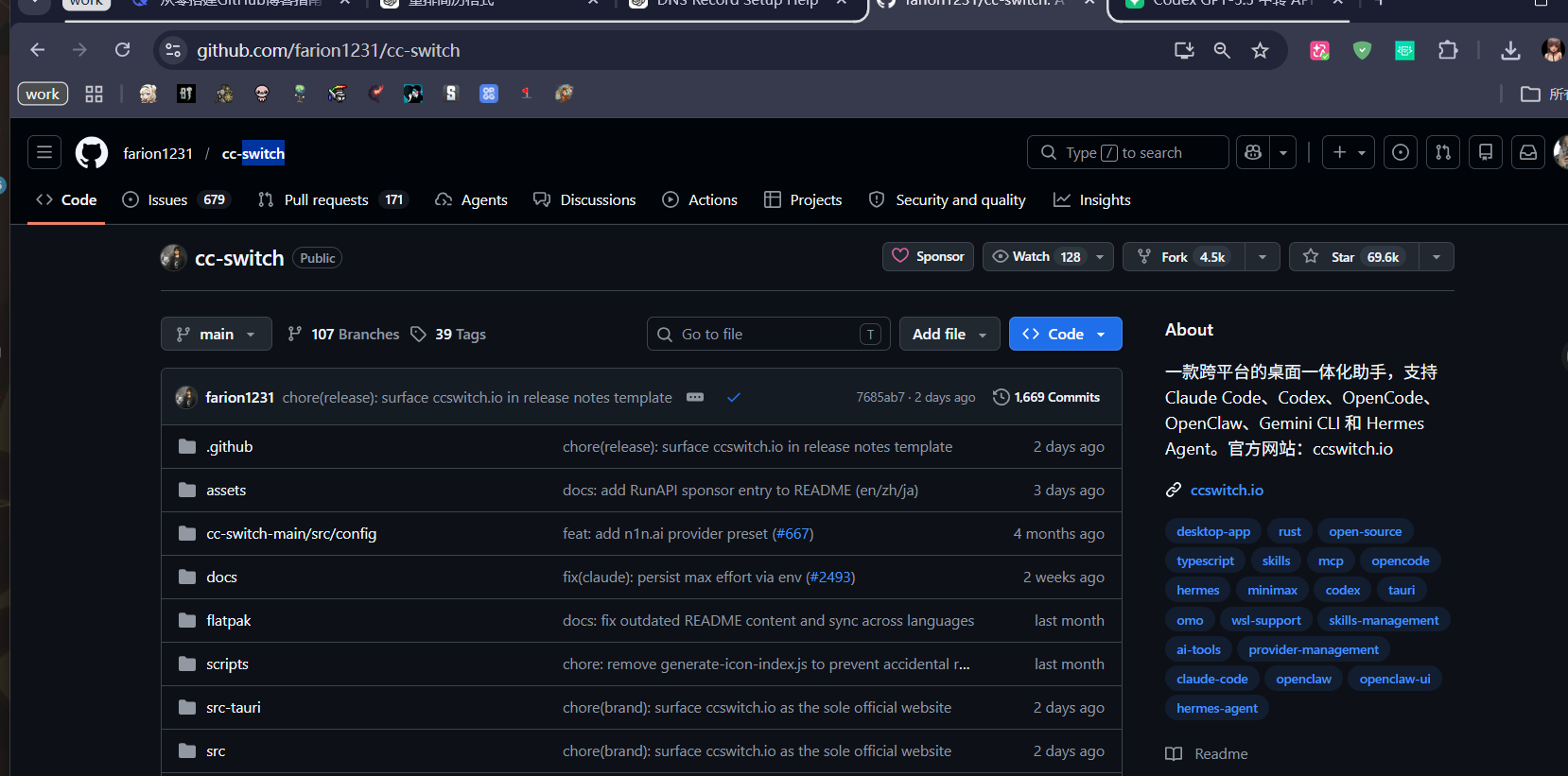Open the Add file dropdown
Viewport: 1568px width, 776px height.
pyautogui.click(x=950, y=334)
